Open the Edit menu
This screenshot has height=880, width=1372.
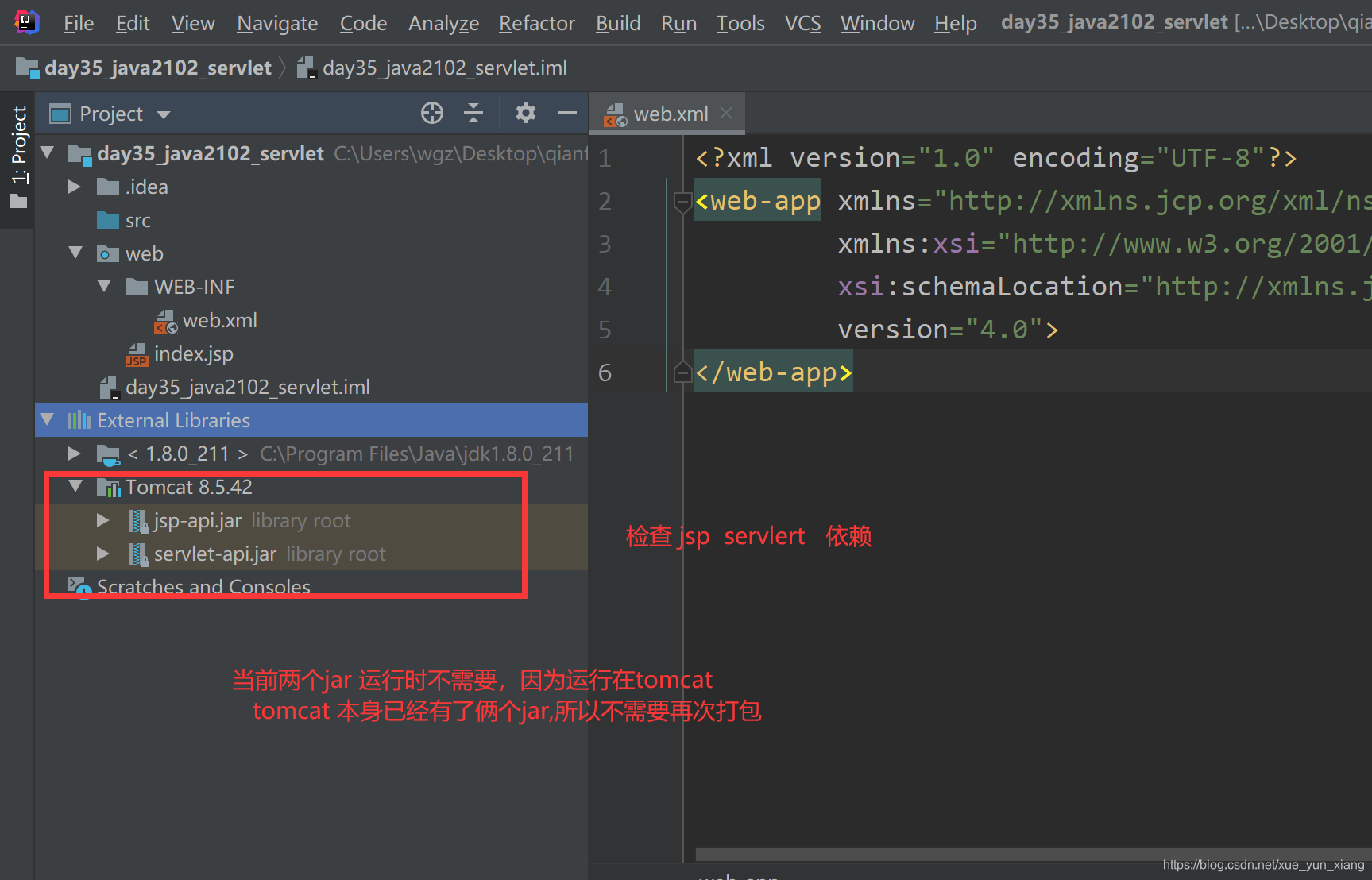[x=133, y=23]
